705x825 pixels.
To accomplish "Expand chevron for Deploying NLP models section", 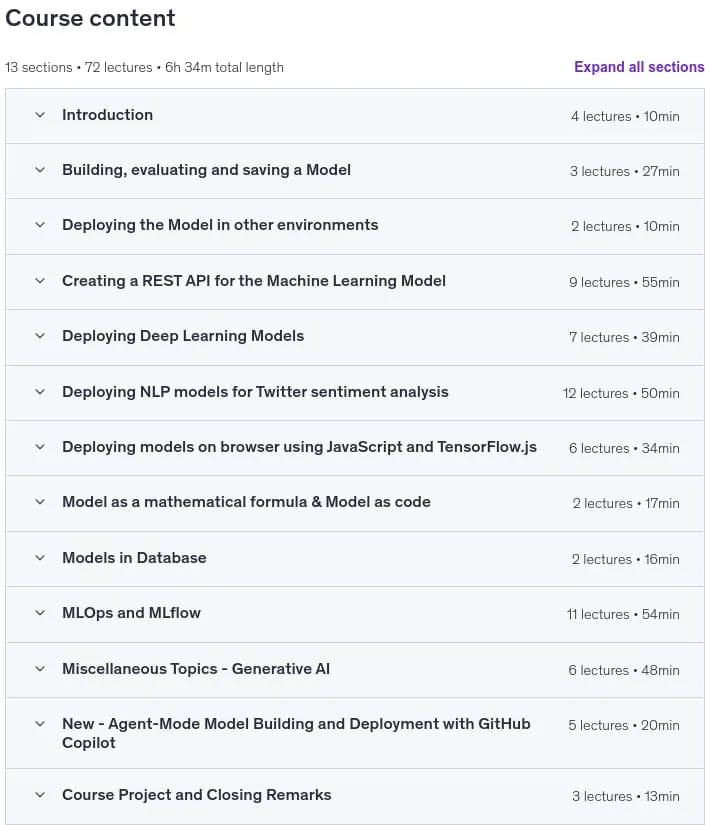I will click(40, 392).
